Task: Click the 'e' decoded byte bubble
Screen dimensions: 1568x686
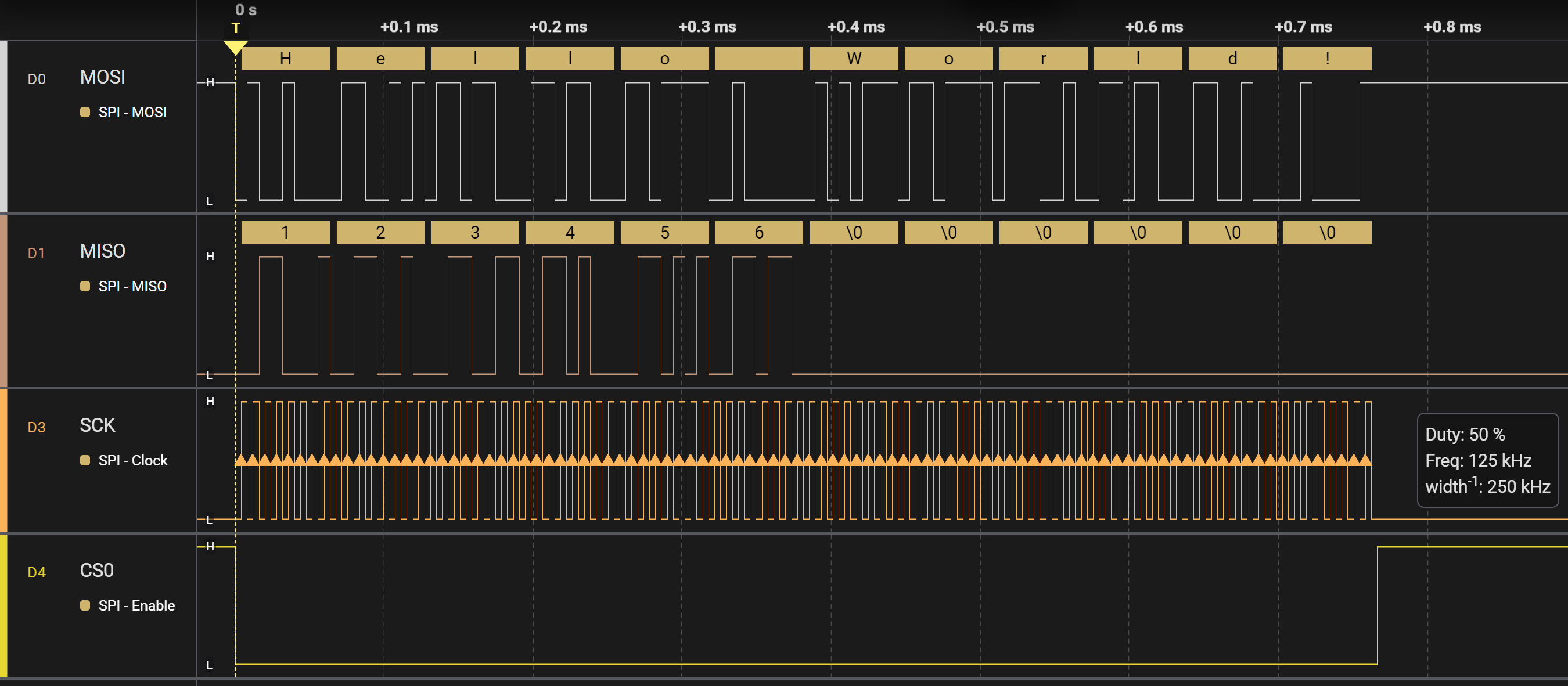Action: coord(380,59)
